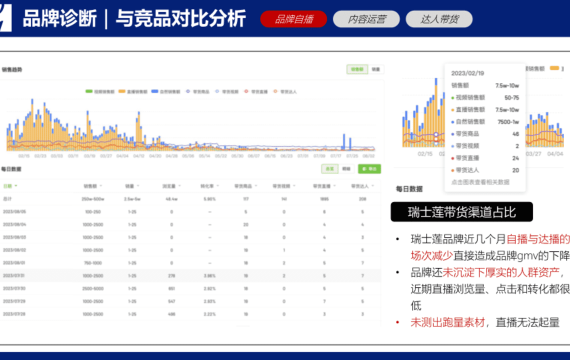This screenshot has width=570, height=360.
Task: Click the 3.86% conversion rate cell
Action: click(x=209, y=275)
